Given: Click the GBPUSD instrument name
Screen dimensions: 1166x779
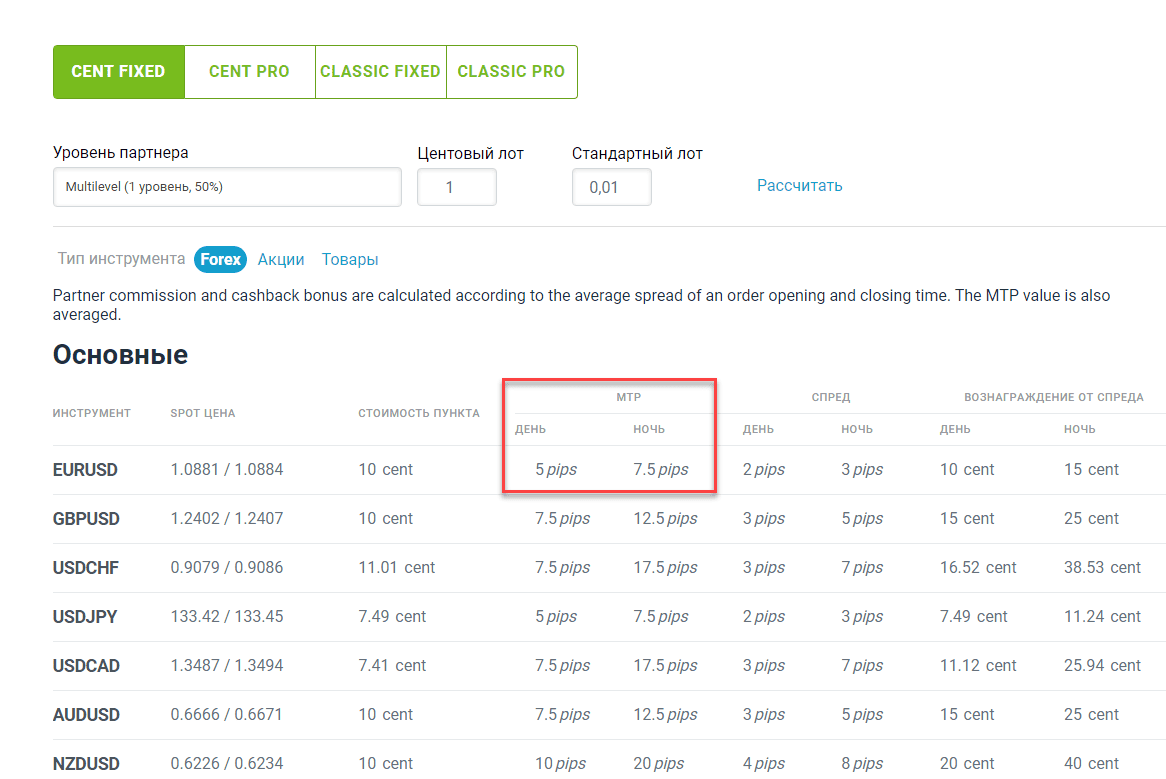Looking at the screenshot, I should pos(86,519).
